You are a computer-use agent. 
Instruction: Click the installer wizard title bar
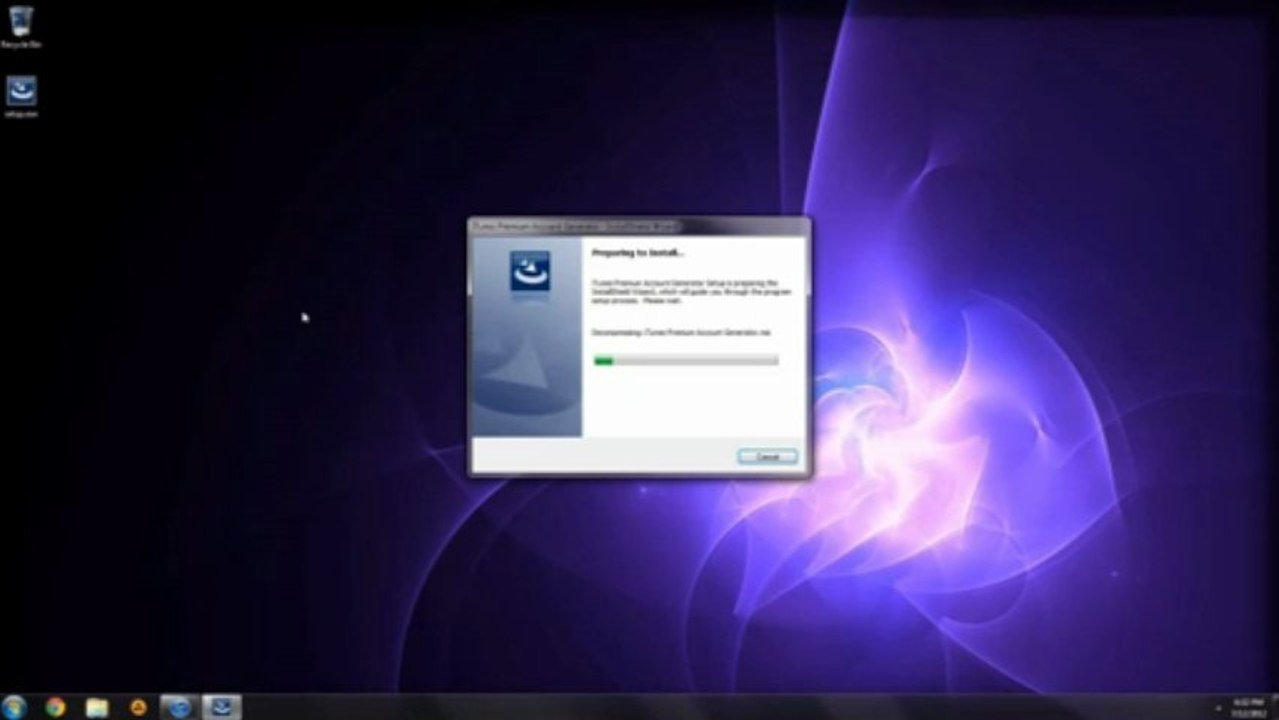coord(639,227)
